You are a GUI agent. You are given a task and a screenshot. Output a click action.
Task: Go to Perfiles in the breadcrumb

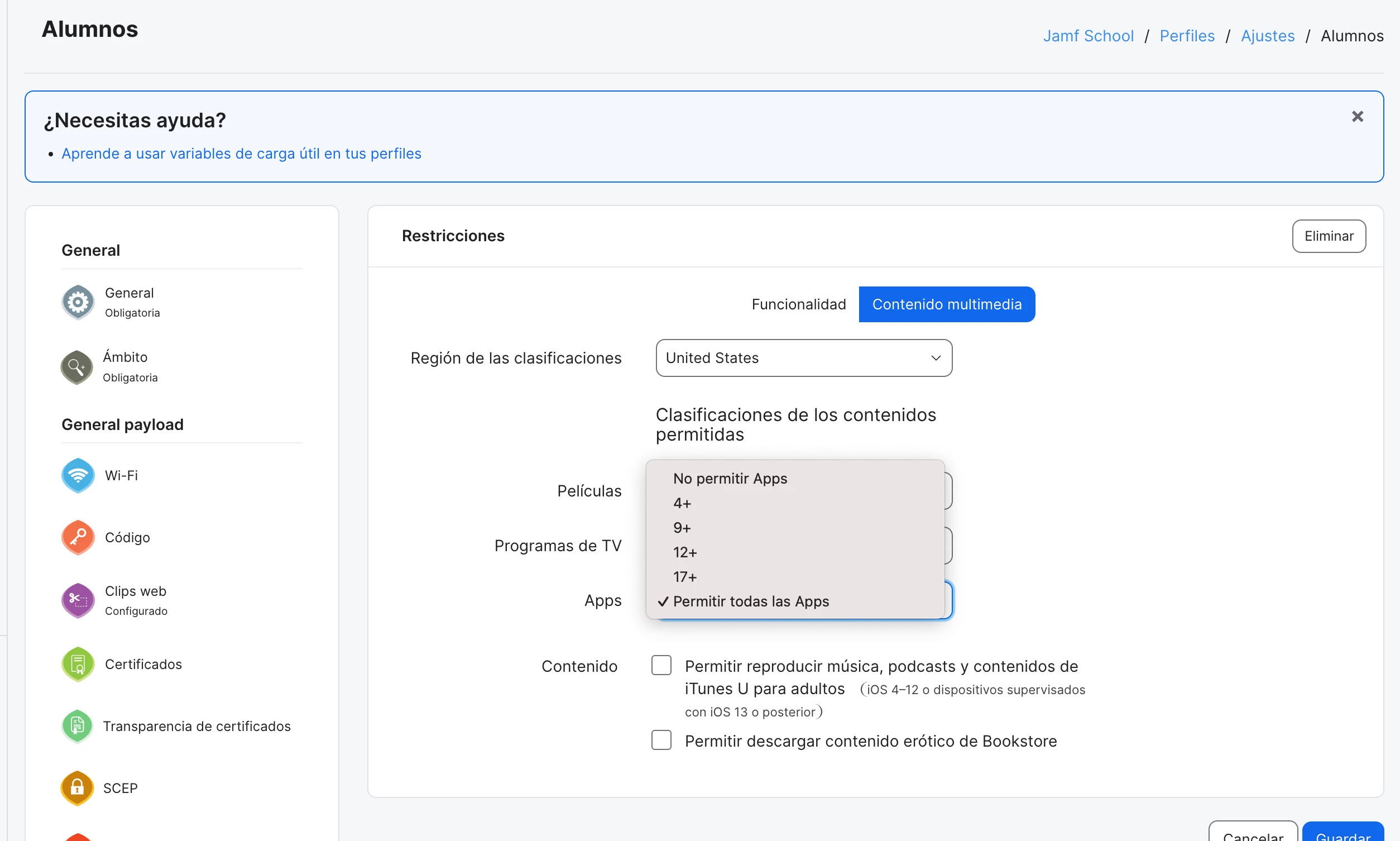pos(1187,36)
